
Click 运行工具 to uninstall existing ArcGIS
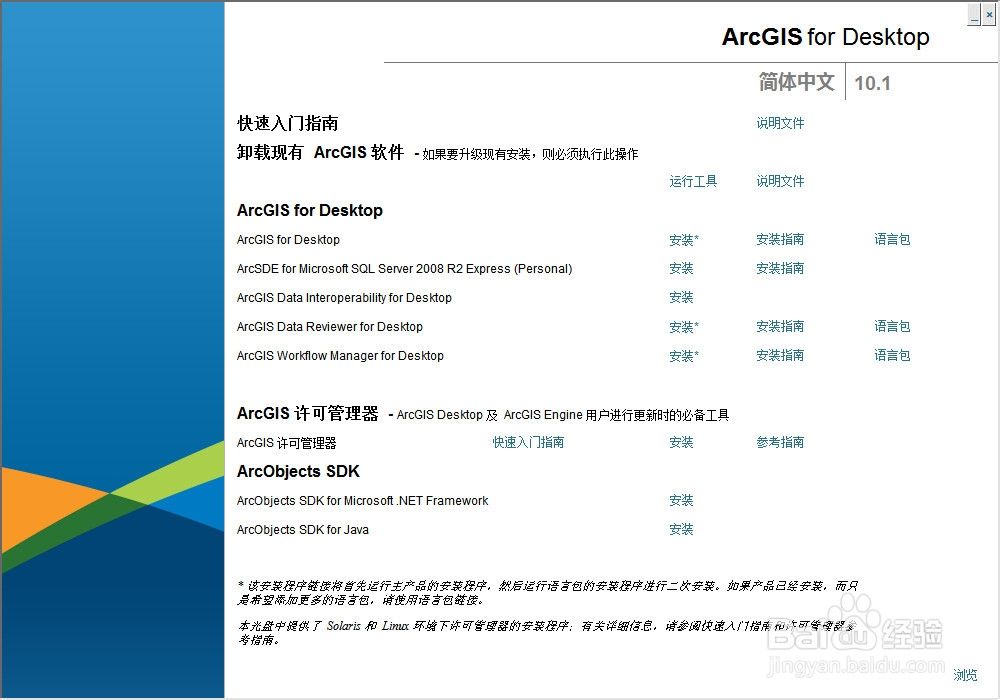coord(693,181)
